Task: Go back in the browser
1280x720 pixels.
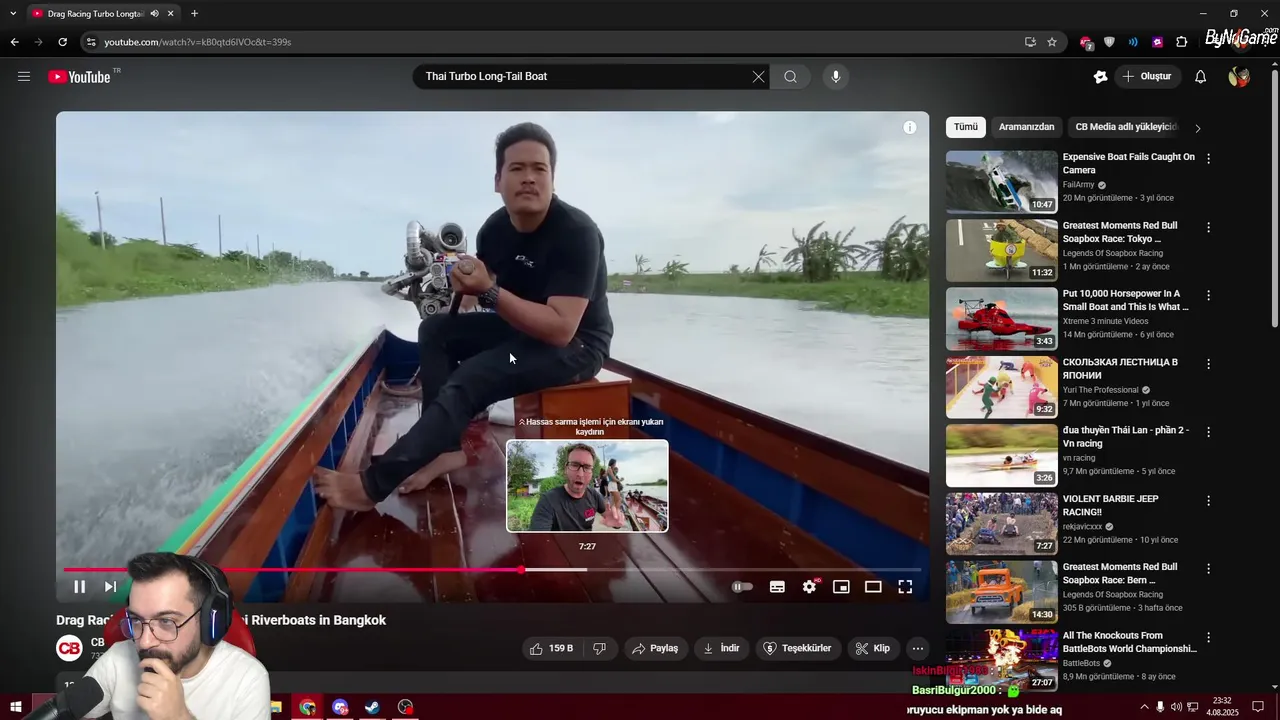Action: tap(14, 42)
